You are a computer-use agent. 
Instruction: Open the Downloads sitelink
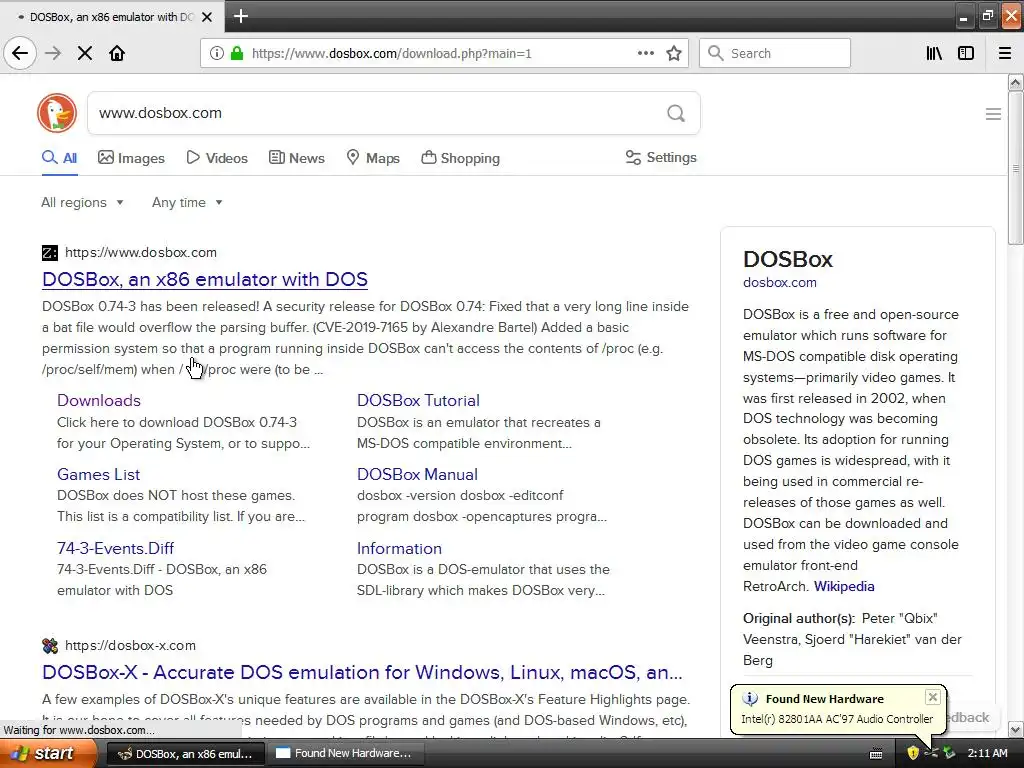pyautogui.click(x=99, y=400)
